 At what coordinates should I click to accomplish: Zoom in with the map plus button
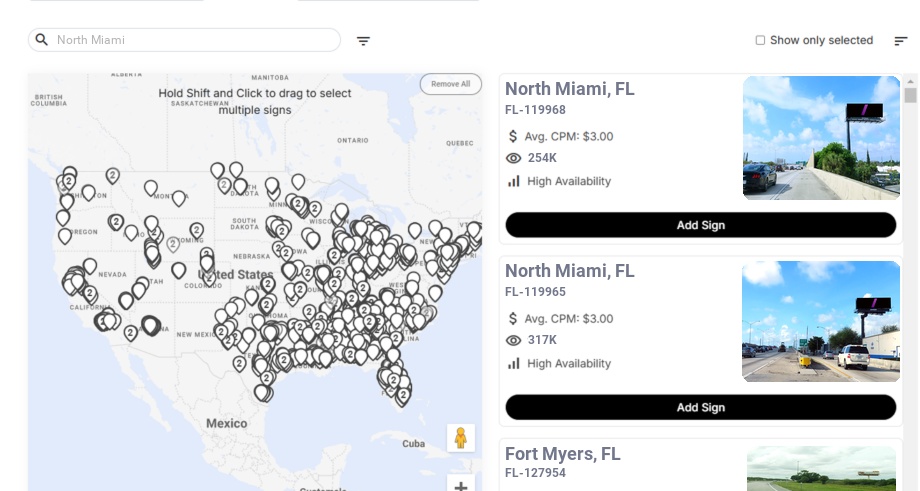[461, 485]
